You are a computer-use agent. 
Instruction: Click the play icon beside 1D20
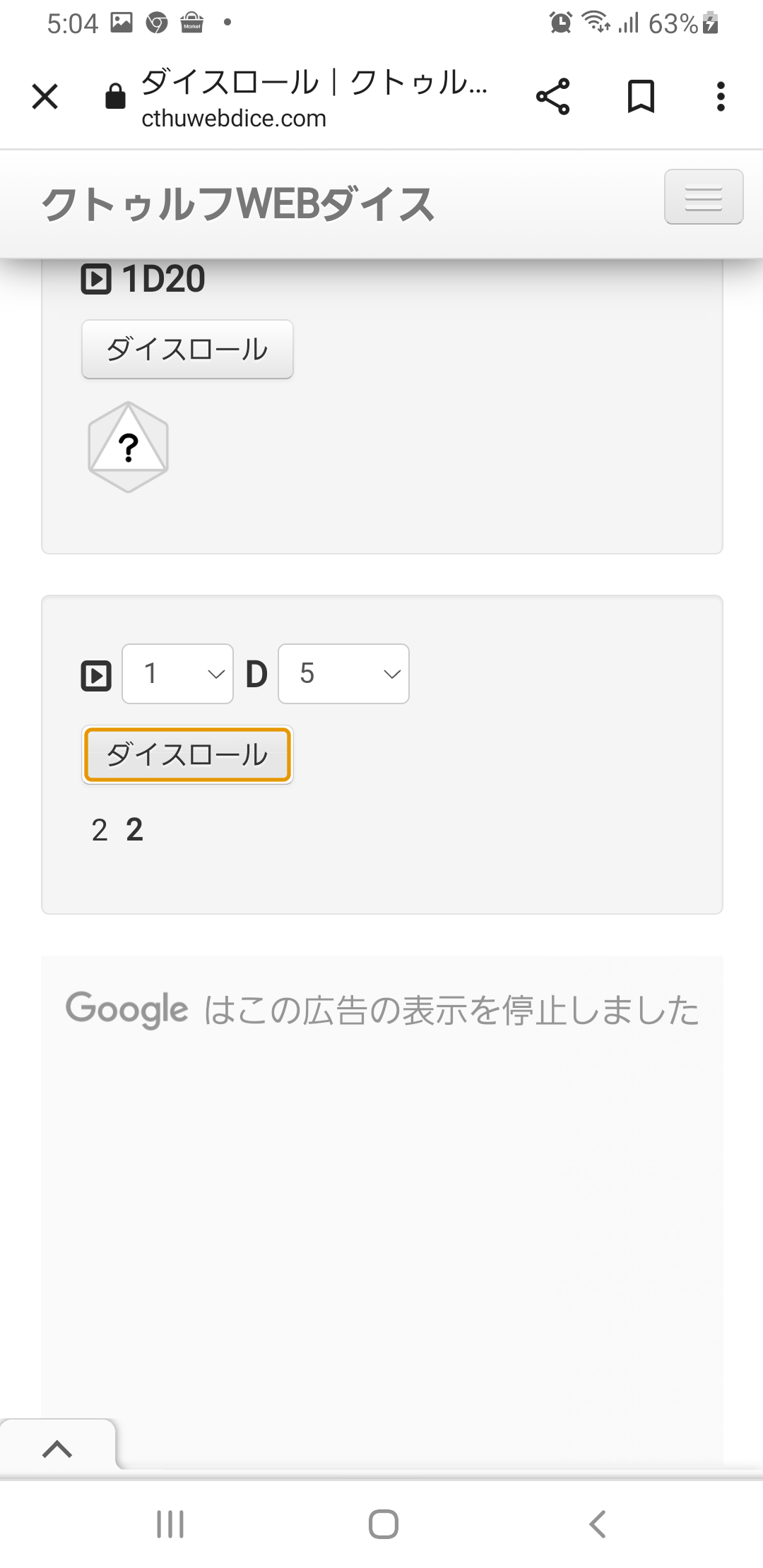pyautogui.click(x=96, y=279)
